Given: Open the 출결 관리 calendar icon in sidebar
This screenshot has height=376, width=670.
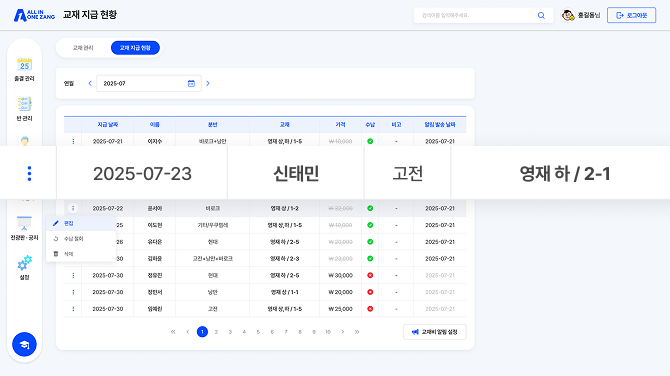Looking at the screenshot, I should click(x=24, y=65).
